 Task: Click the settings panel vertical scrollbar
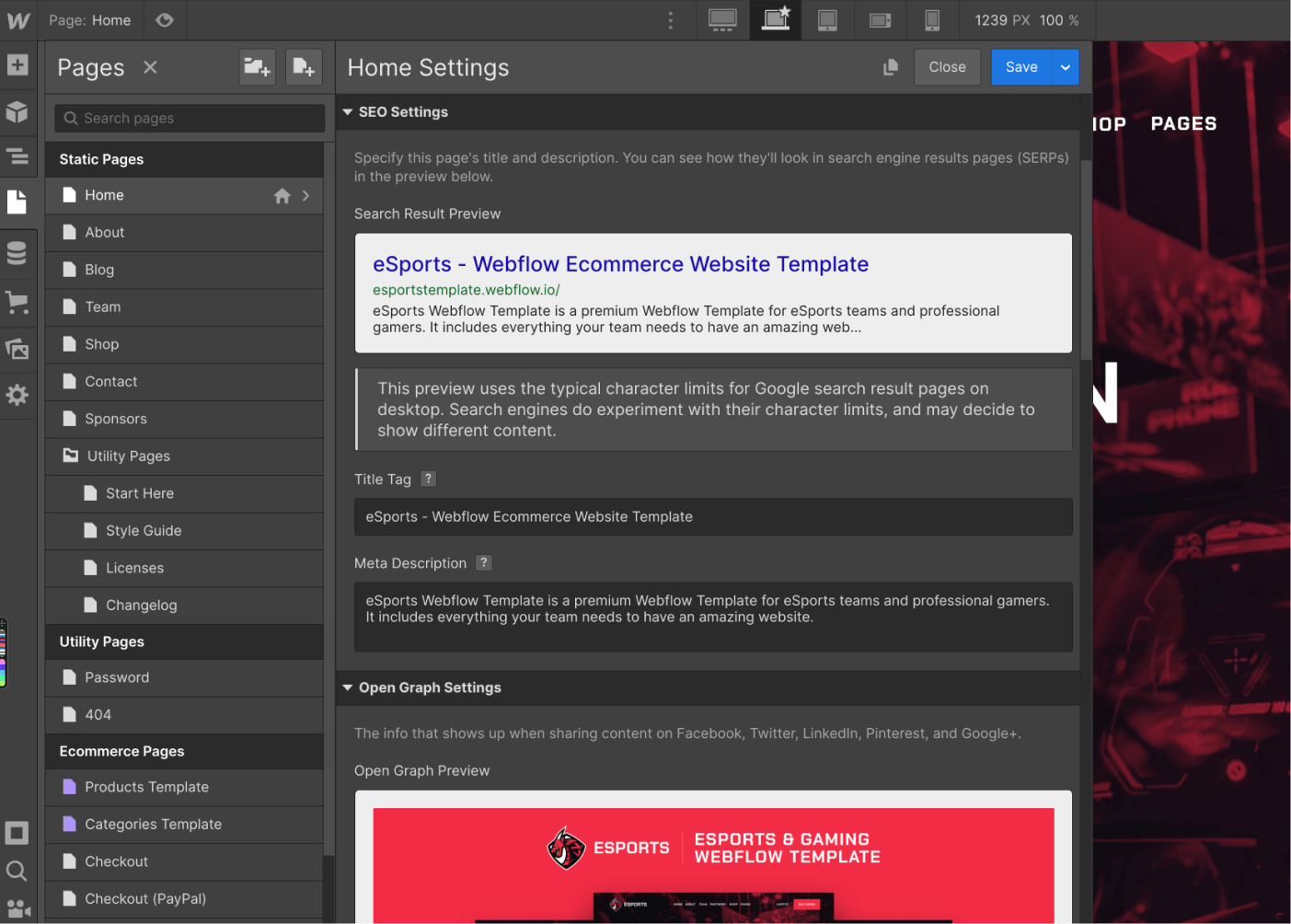tap(1086, 260)
